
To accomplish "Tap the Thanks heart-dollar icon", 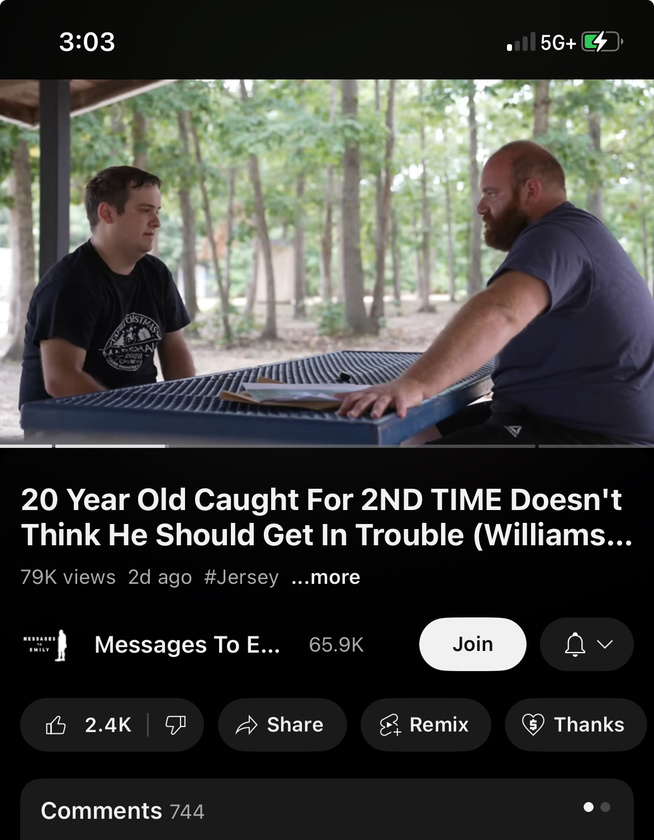I will click(533, 725).
